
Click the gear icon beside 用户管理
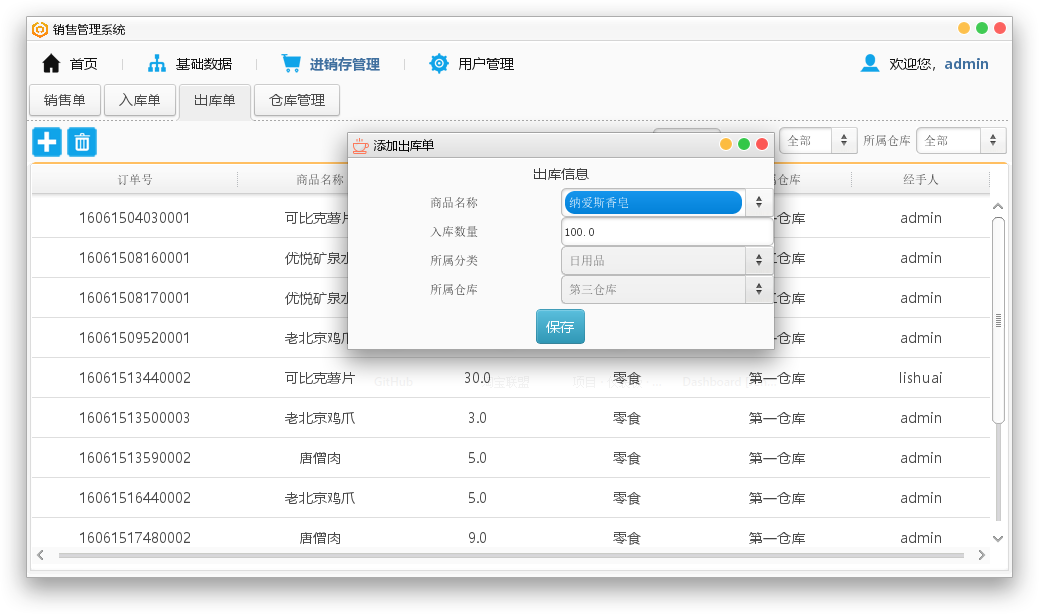click(x=439, y=64)
